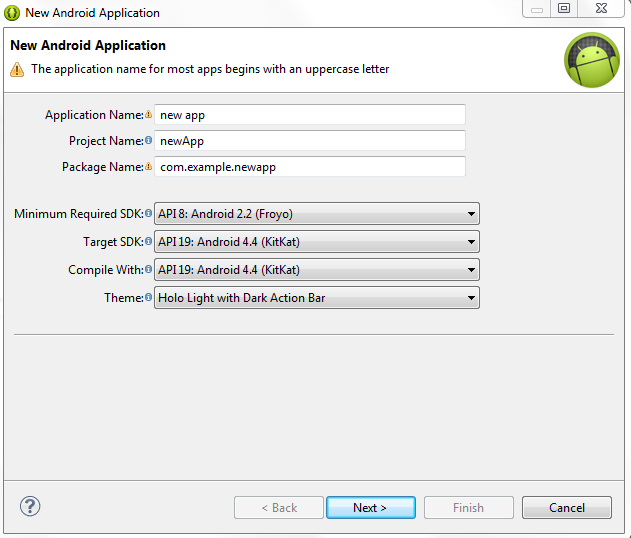Select the Package Name text field
Viewport: 631px width, 538px height.
(x=311, y=167)
